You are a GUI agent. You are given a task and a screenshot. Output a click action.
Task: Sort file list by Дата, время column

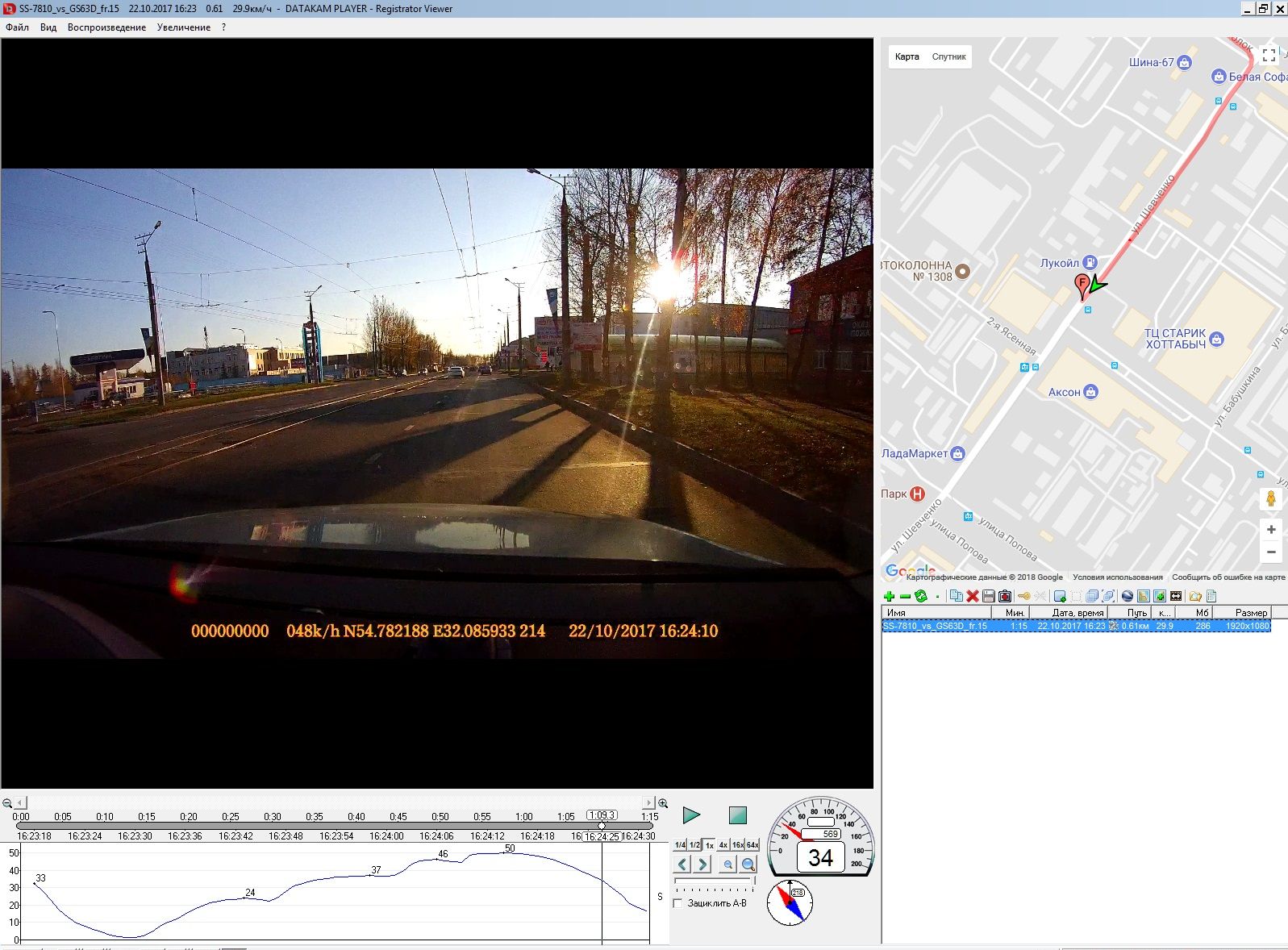pos(1077,613)
